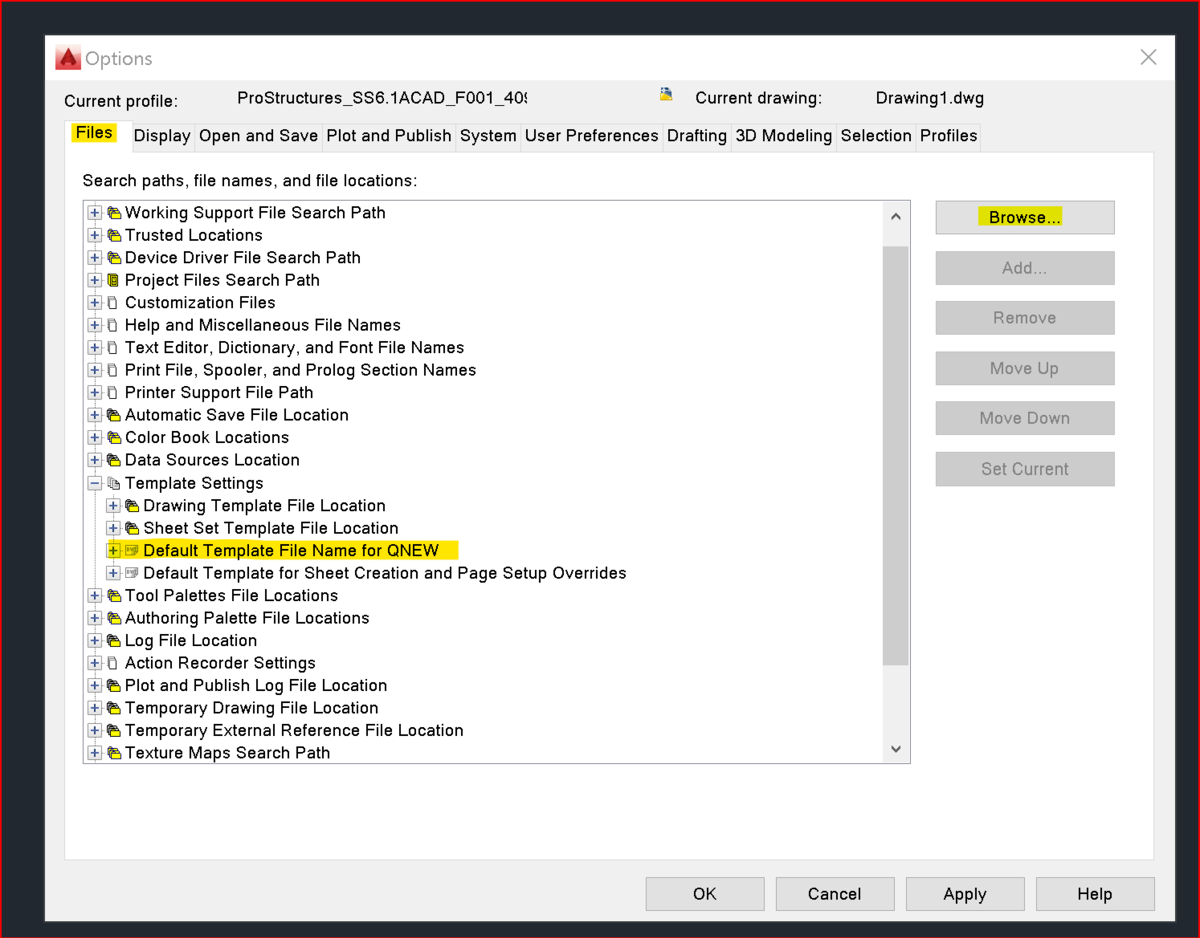Screen dimensions: 1200x939
Task: Go to the Plot and Publish tab
Action: pos(389,136)
